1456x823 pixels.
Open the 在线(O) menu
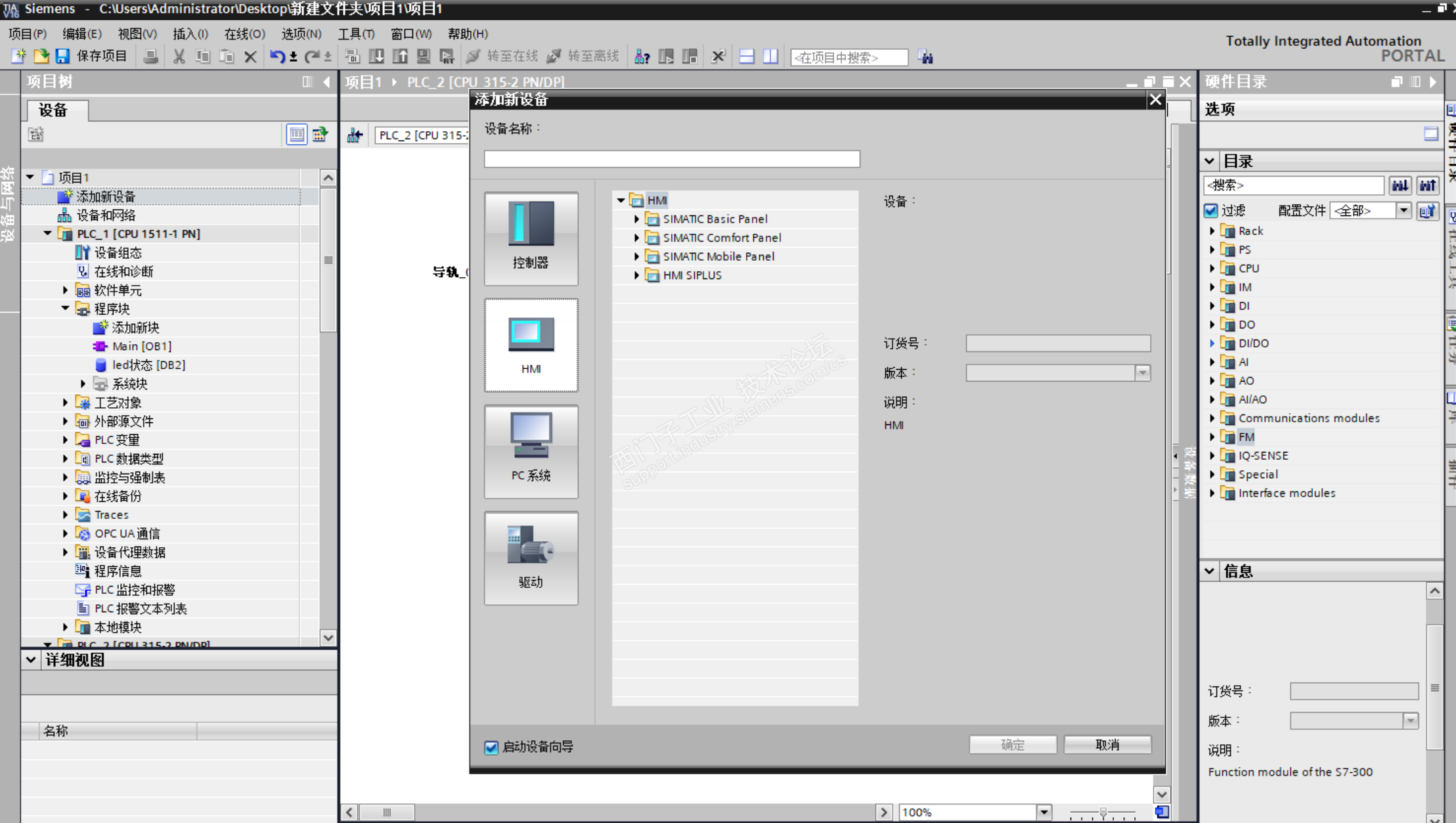coord(244,33)
